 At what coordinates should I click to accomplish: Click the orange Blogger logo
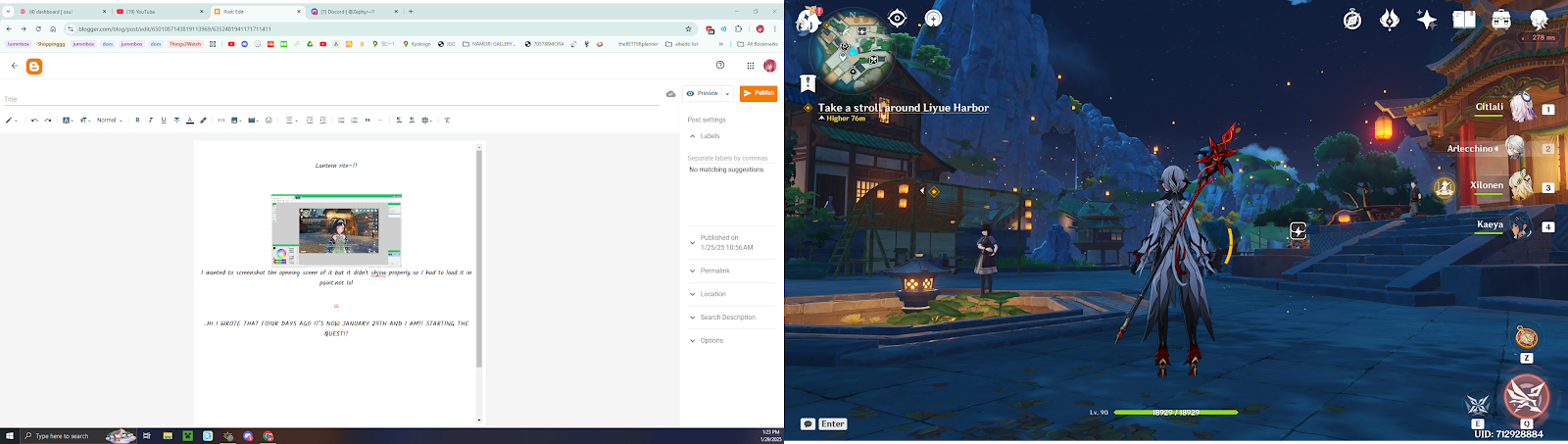(34, 67)
